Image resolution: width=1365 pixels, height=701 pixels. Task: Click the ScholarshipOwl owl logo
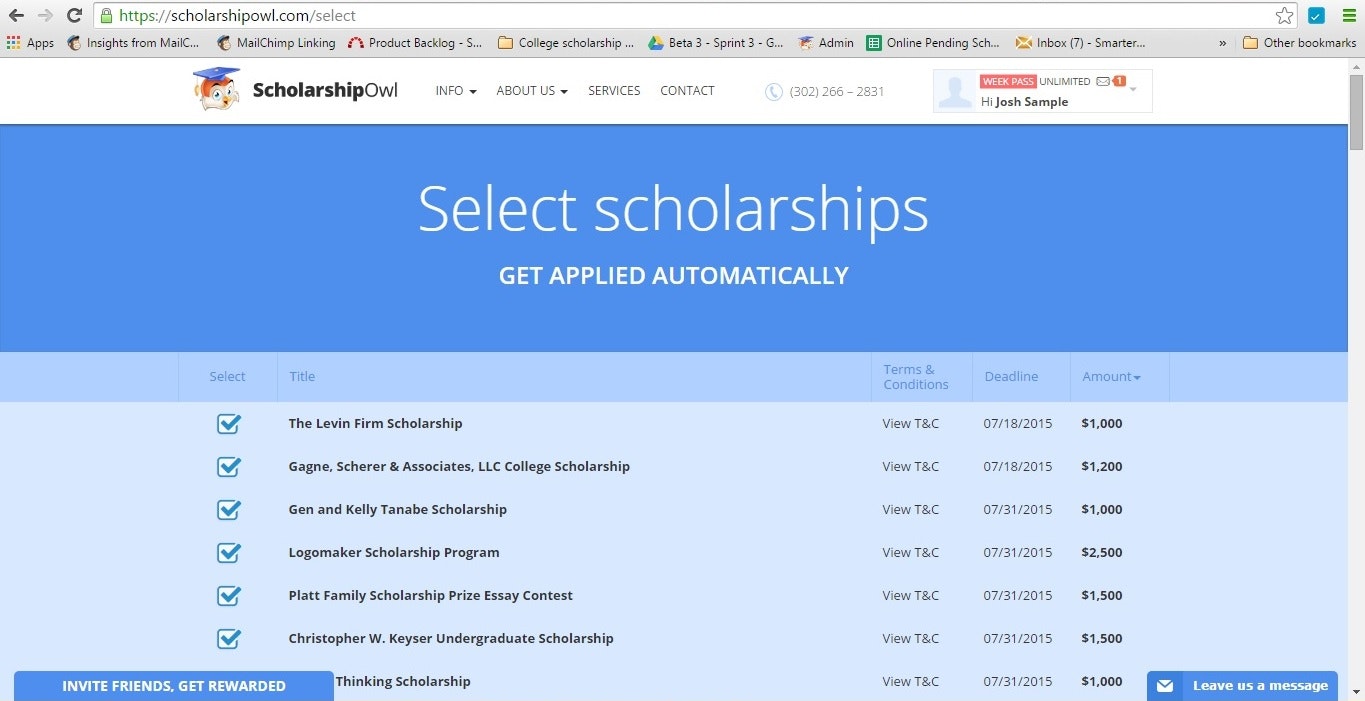tap(215, 89)
